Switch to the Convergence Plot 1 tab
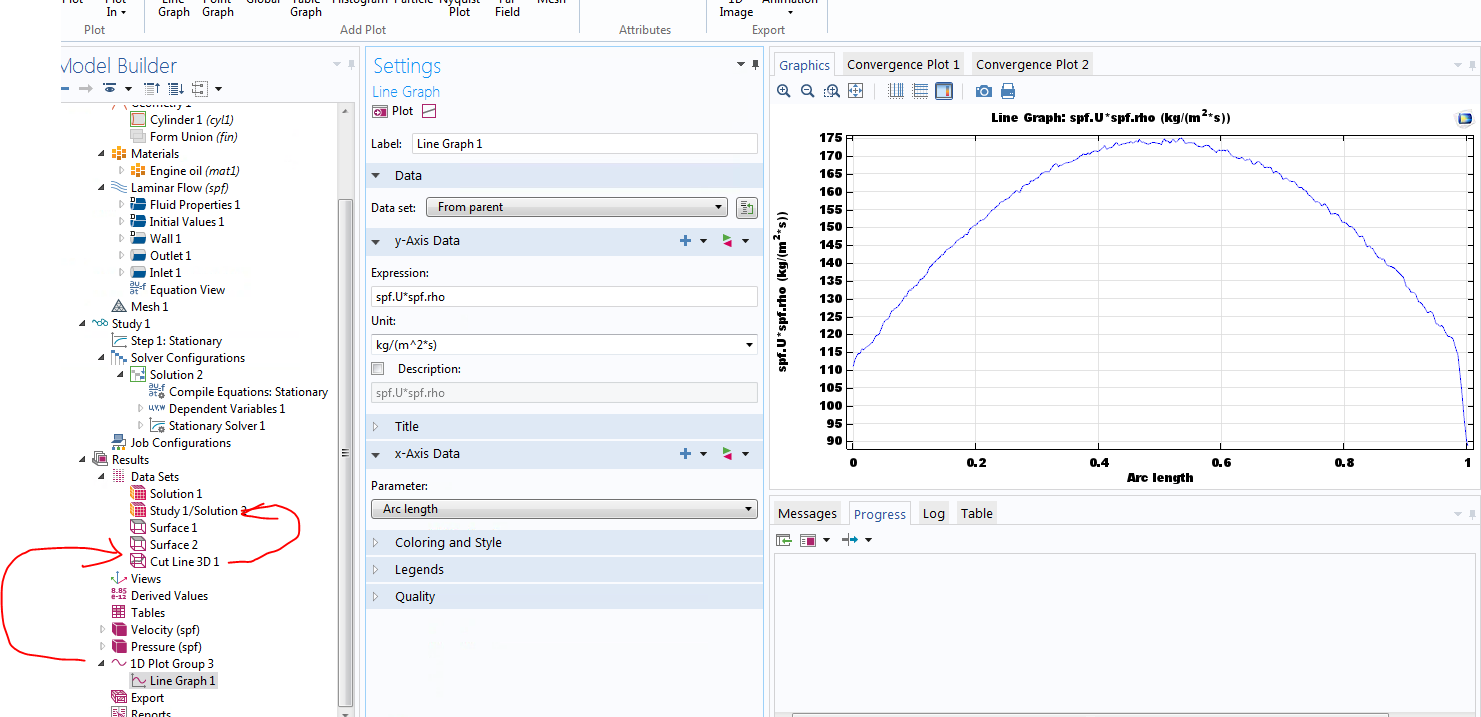 (x=903, y=64)
